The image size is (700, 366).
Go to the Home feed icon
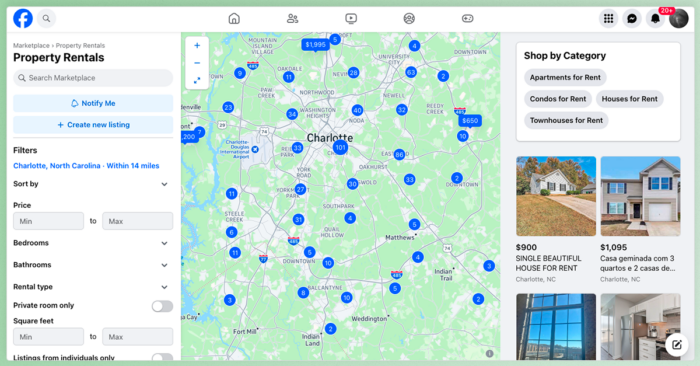pyautogui.click(x=234, y=19)
